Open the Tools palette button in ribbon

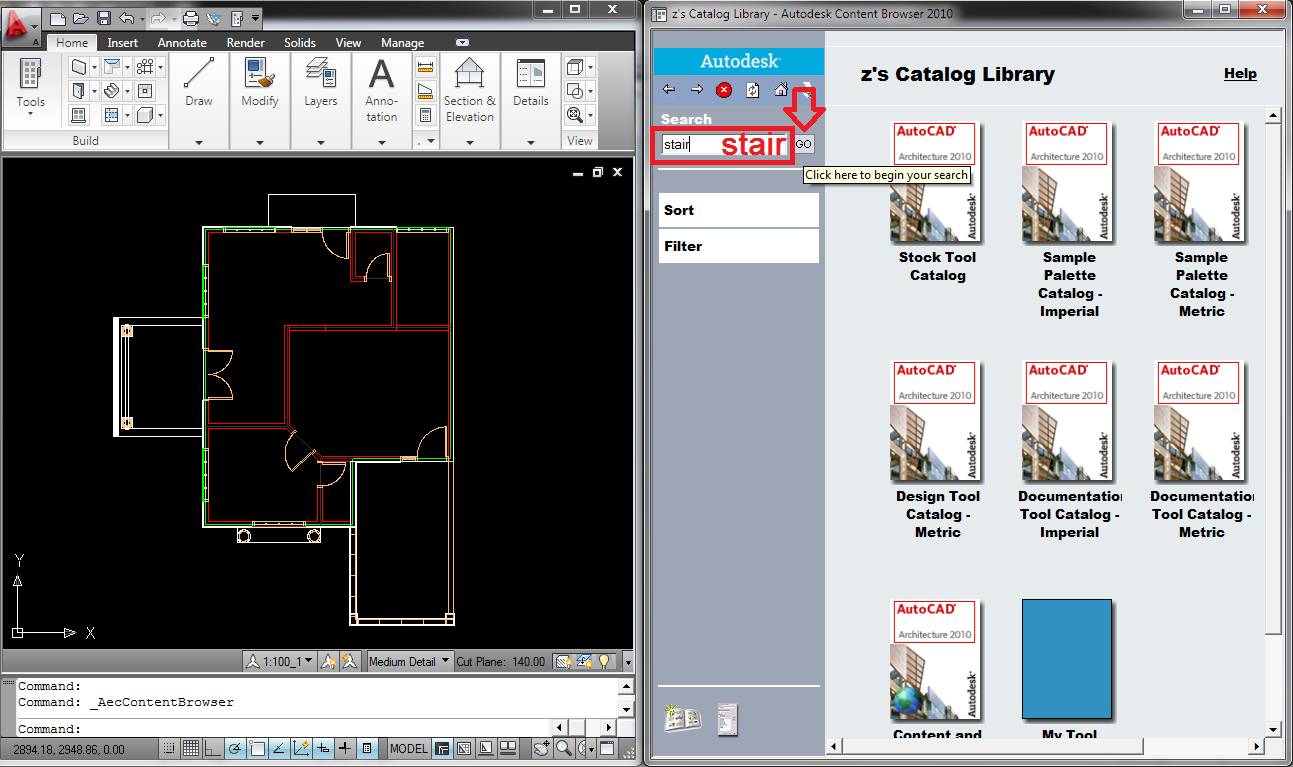coord(30,84)
